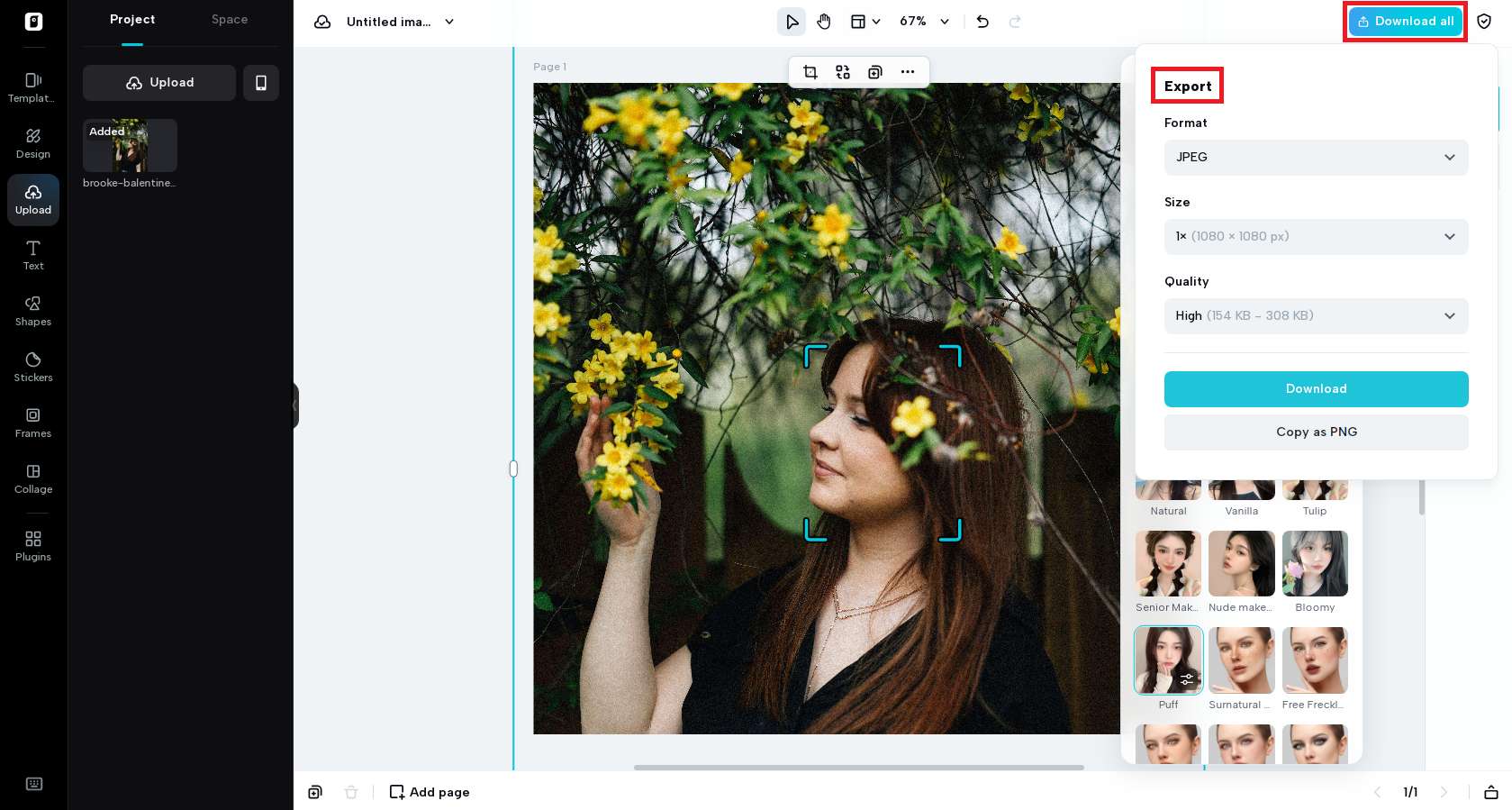
Task: Open the Templates panel
Action: [x=33, y=87]
